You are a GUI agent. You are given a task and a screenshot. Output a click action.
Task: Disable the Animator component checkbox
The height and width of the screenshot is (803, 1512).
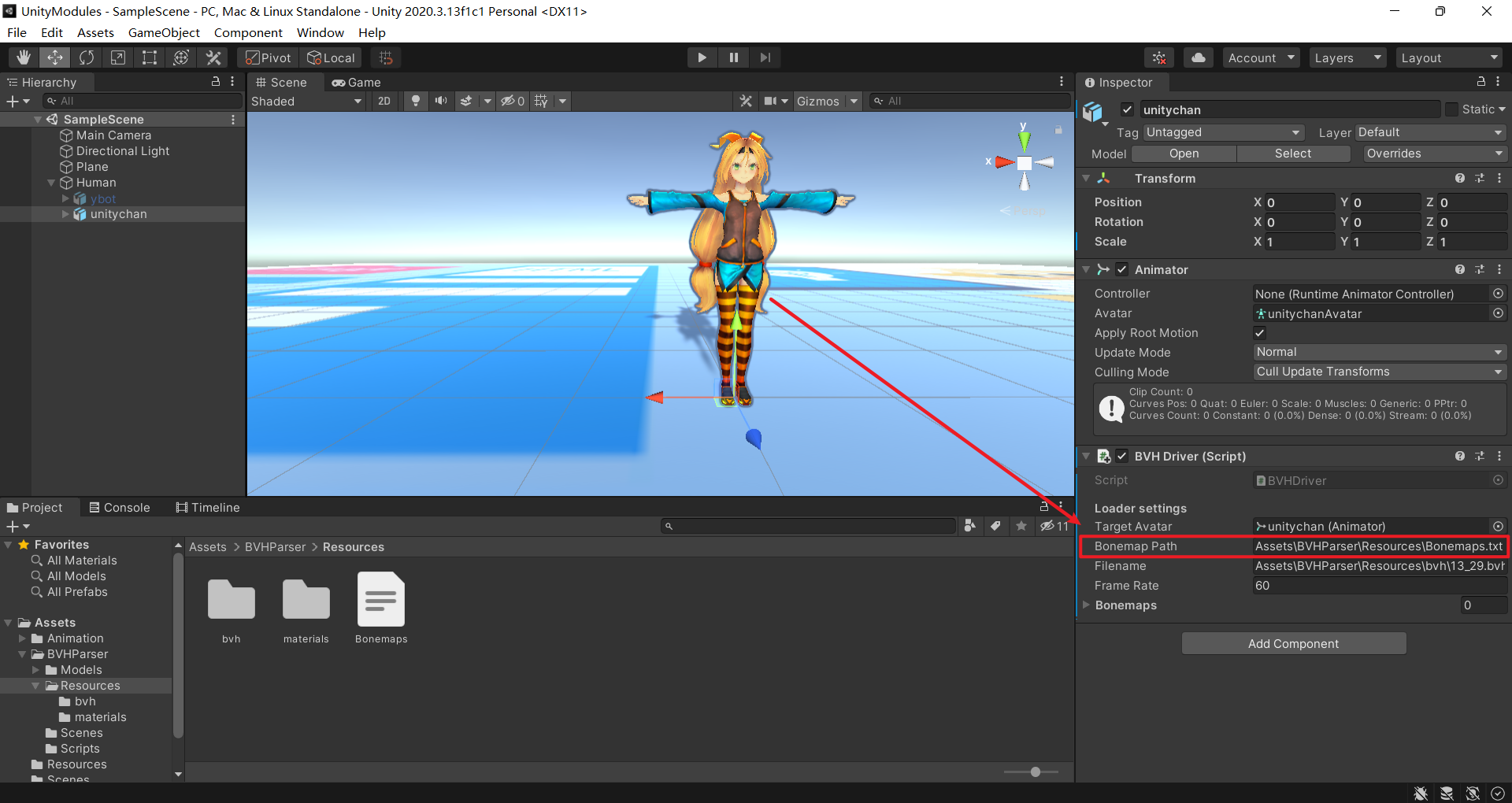pos(1122,269)
